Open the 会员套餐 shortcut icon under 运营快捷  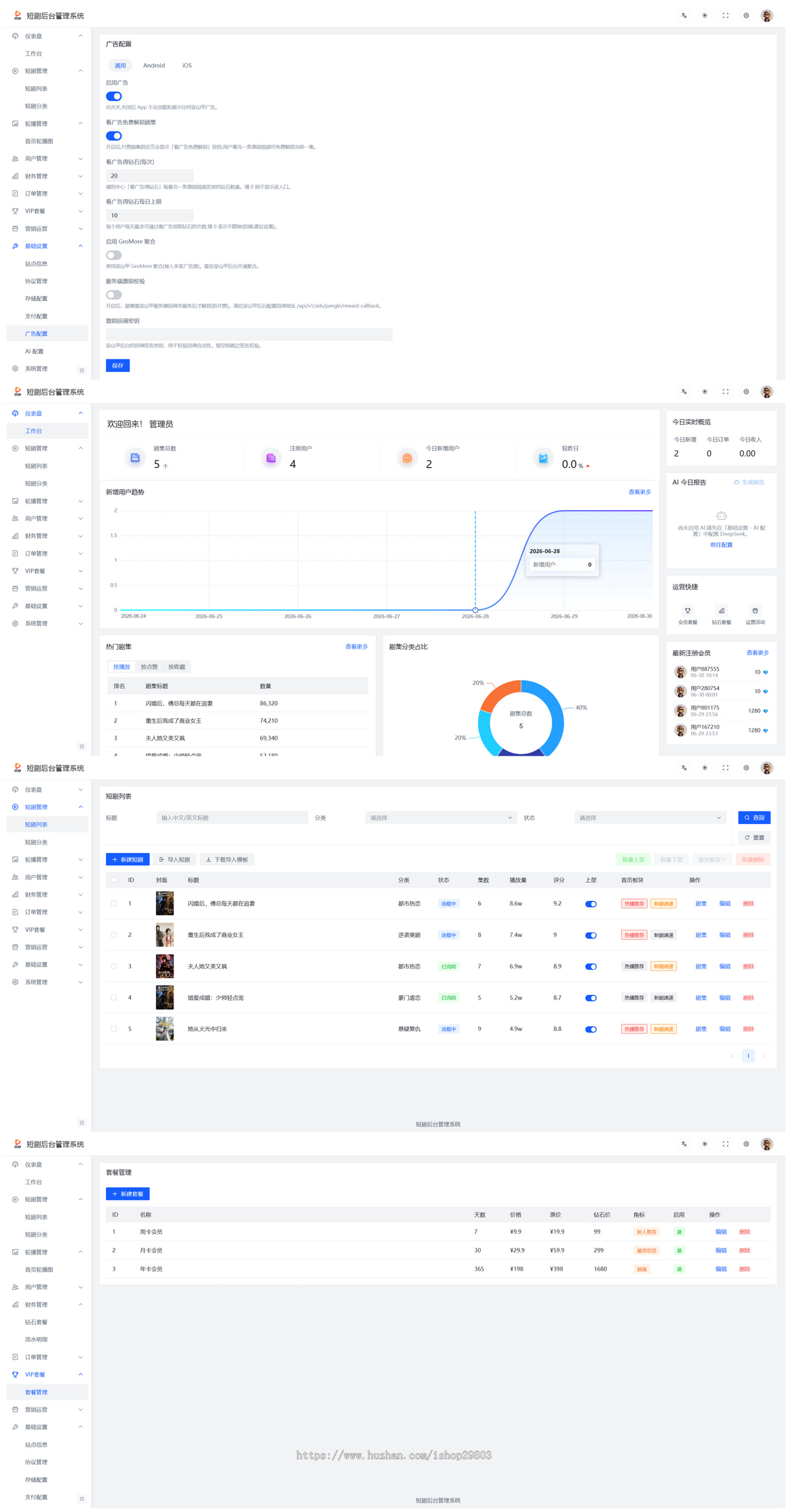pyautogui.click(x=687, y=610)
